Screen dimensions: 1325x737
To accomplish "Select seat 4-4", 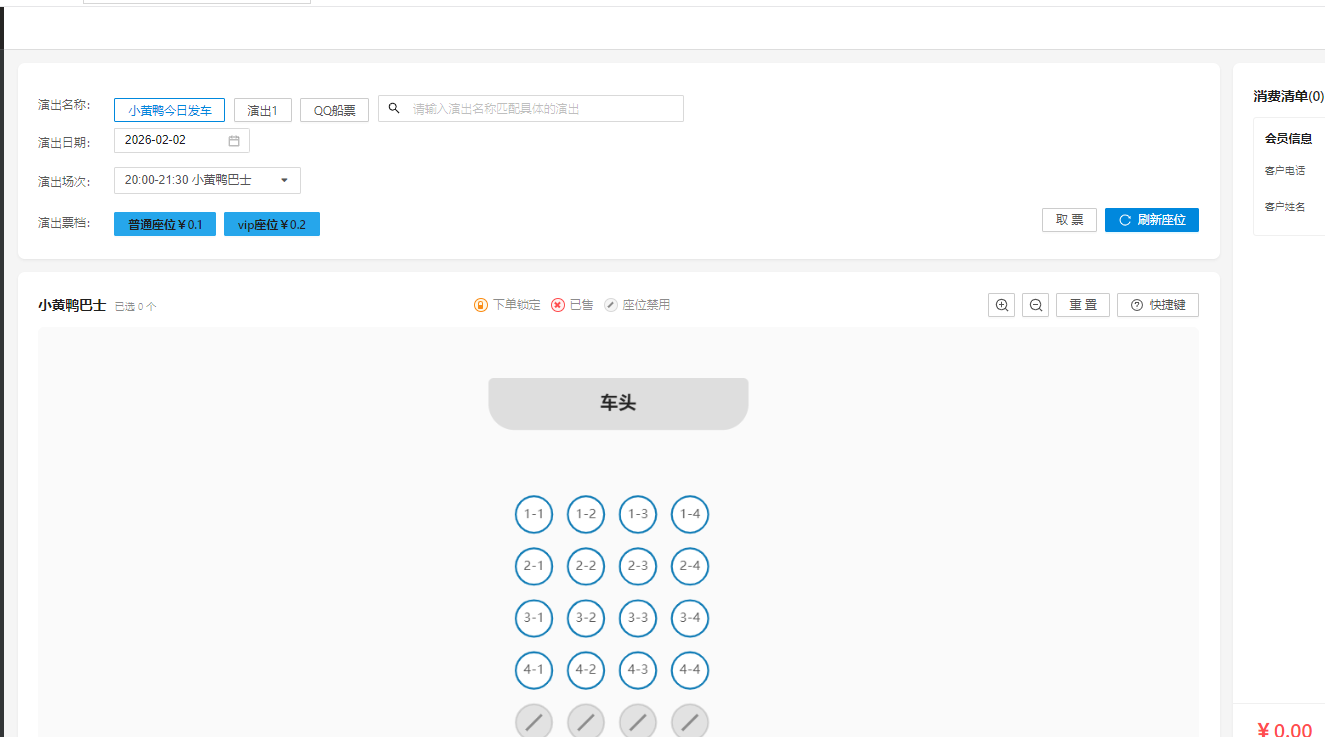I will pos(690,670).
